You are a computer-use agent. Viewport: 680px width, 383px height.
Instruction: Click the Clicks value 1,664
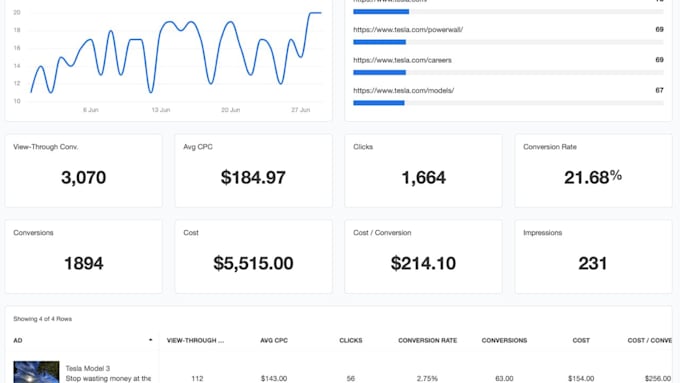point(423,177)
